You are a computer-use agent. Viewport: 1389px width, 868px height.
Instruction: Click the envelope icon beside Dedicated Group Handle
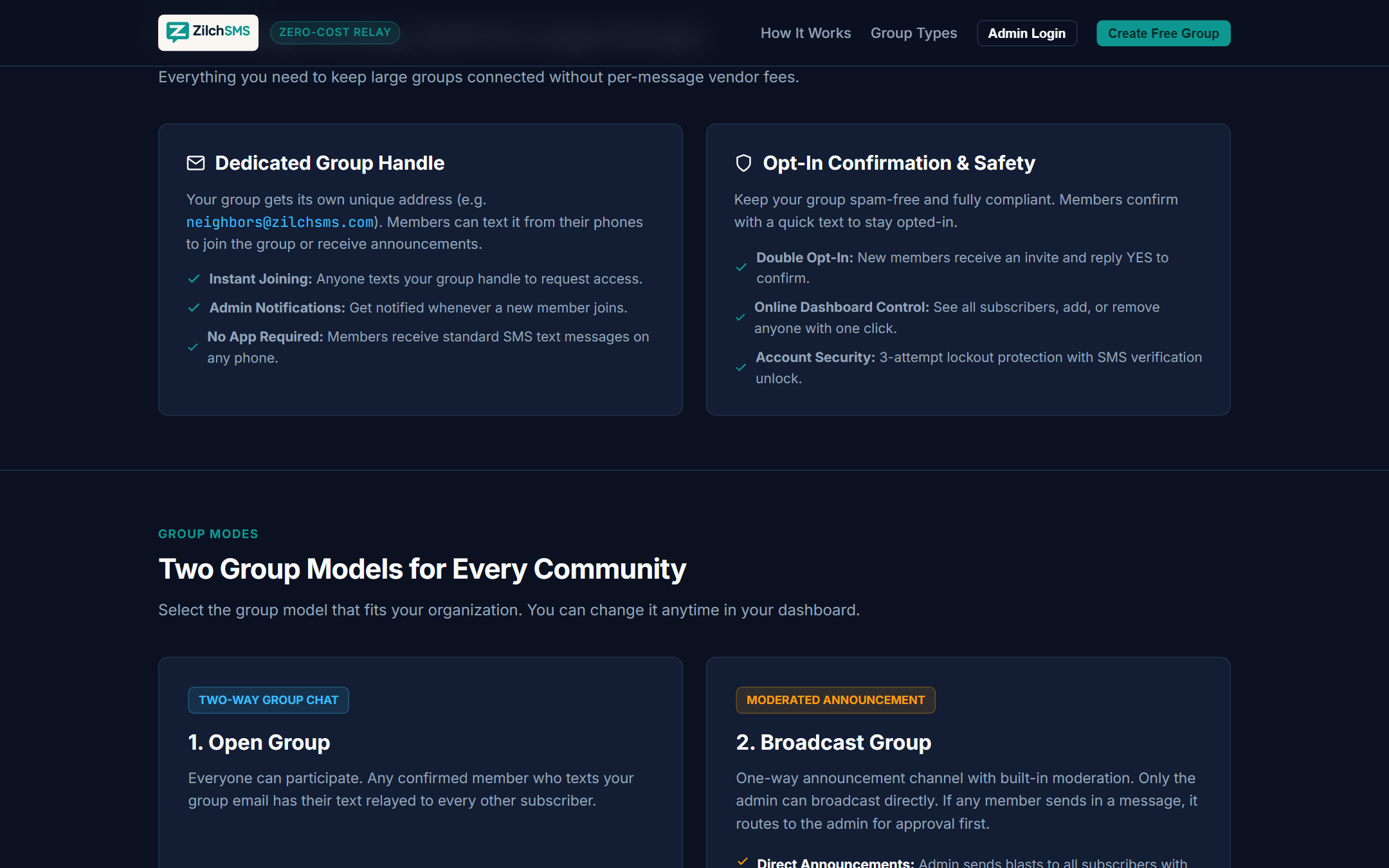pos(195,163)
